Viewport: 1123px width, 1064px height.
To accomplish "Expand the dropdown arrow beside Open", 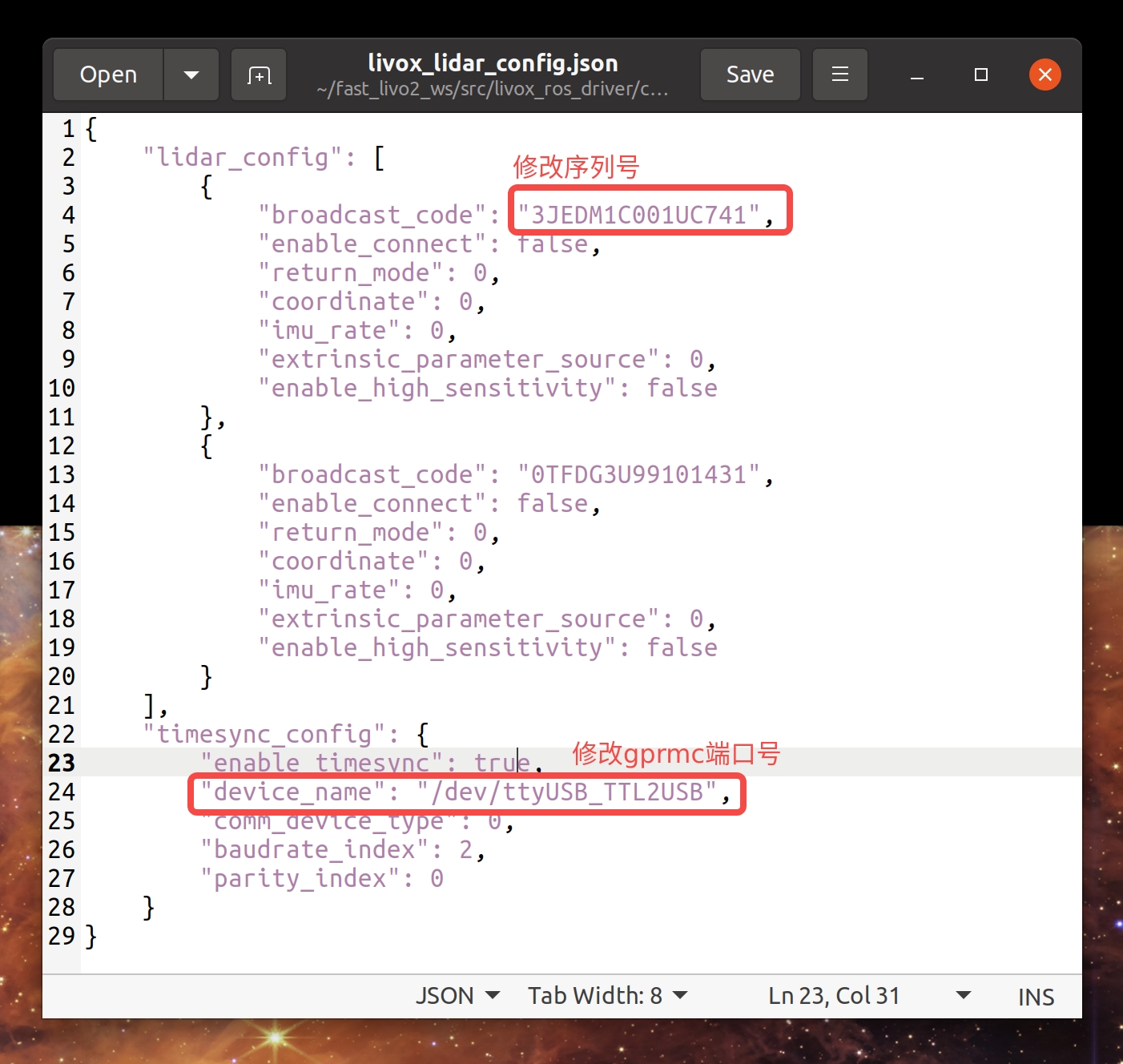I will (x=191, y=74).
